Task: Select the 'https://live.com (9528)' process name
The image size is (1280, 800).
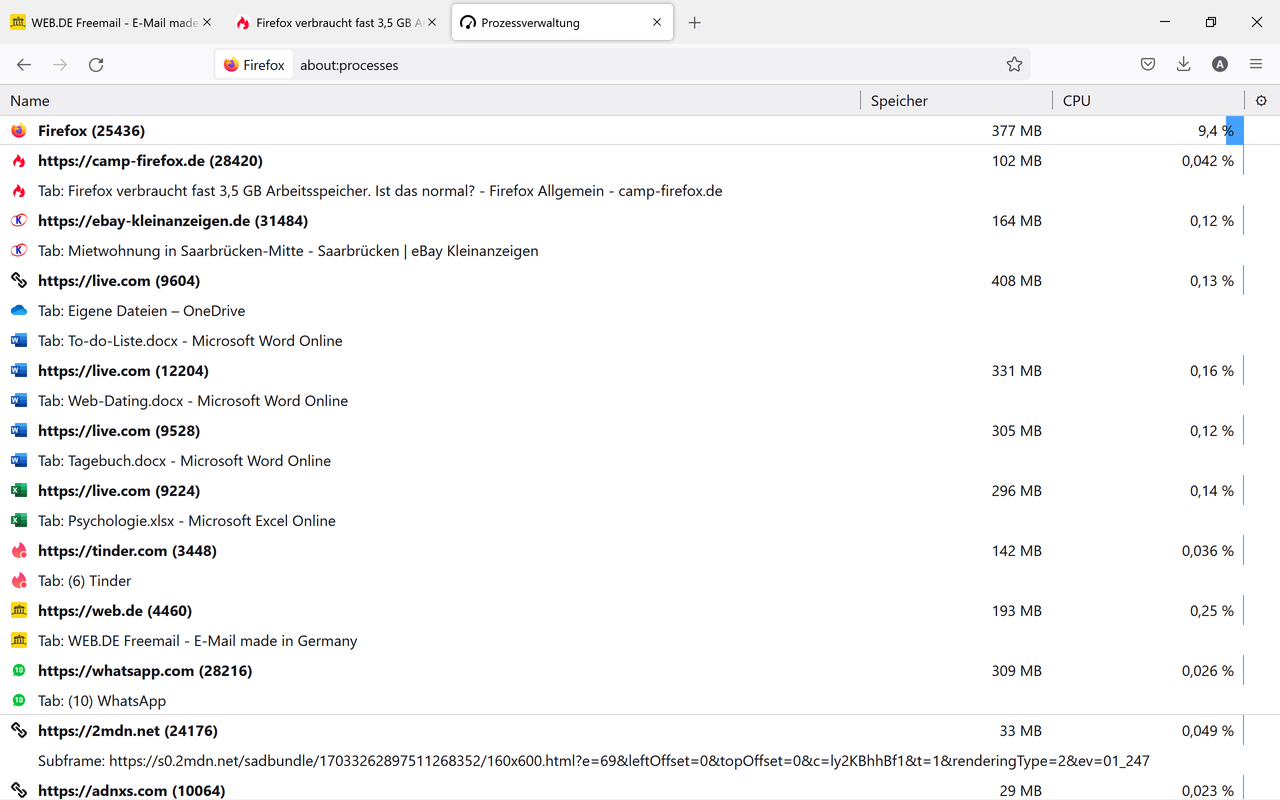Action: [x=119, y=431]
